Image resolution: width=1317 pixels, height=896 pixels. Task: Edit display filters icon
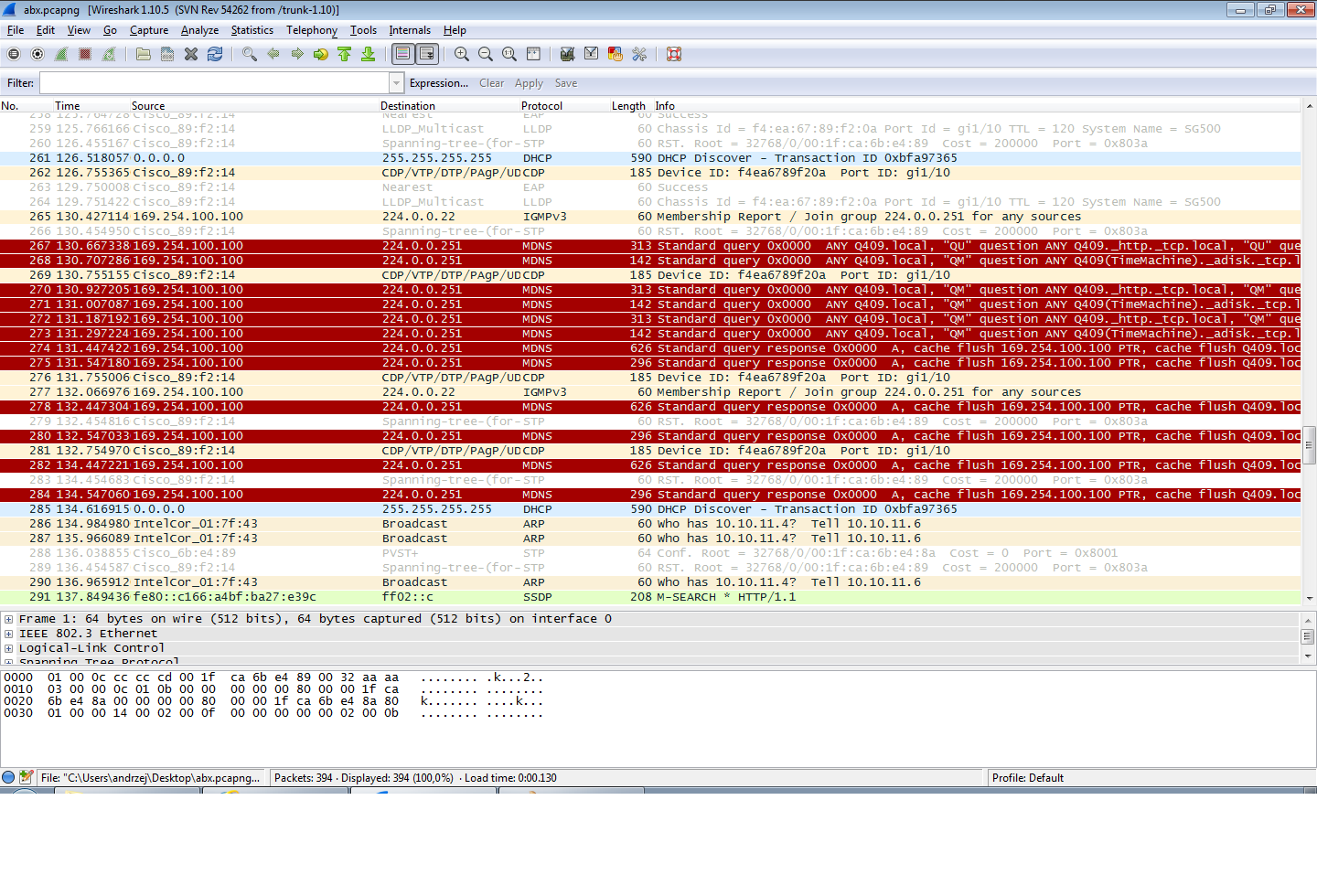click(x=592, y=54)
